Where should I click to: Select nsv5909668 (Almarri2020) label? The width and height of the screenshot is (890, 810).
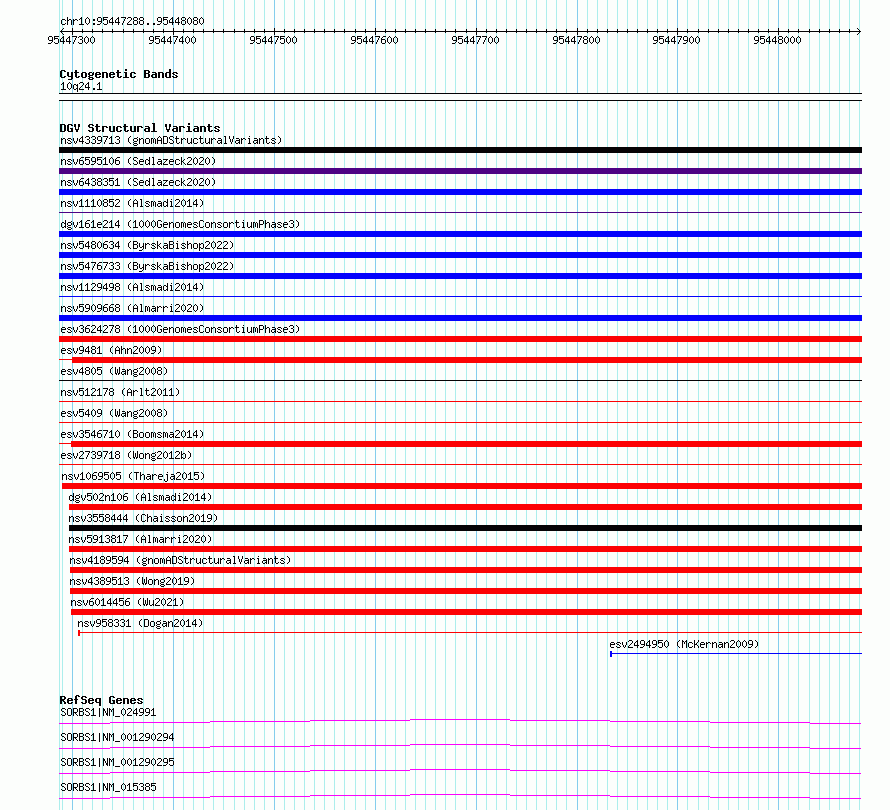coord(132,308)
